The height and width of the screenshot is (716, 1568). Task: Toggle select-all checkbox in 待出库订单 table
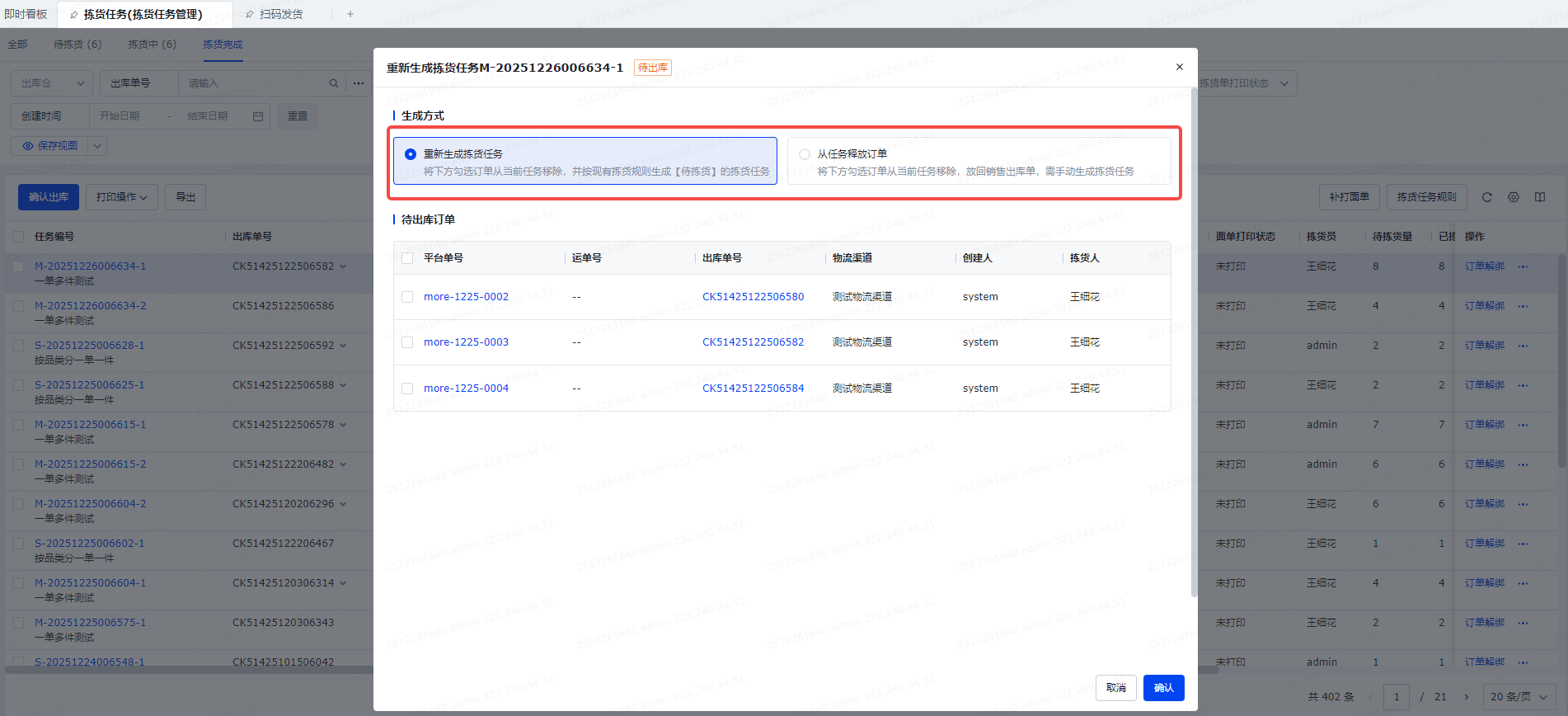(407, 258)
